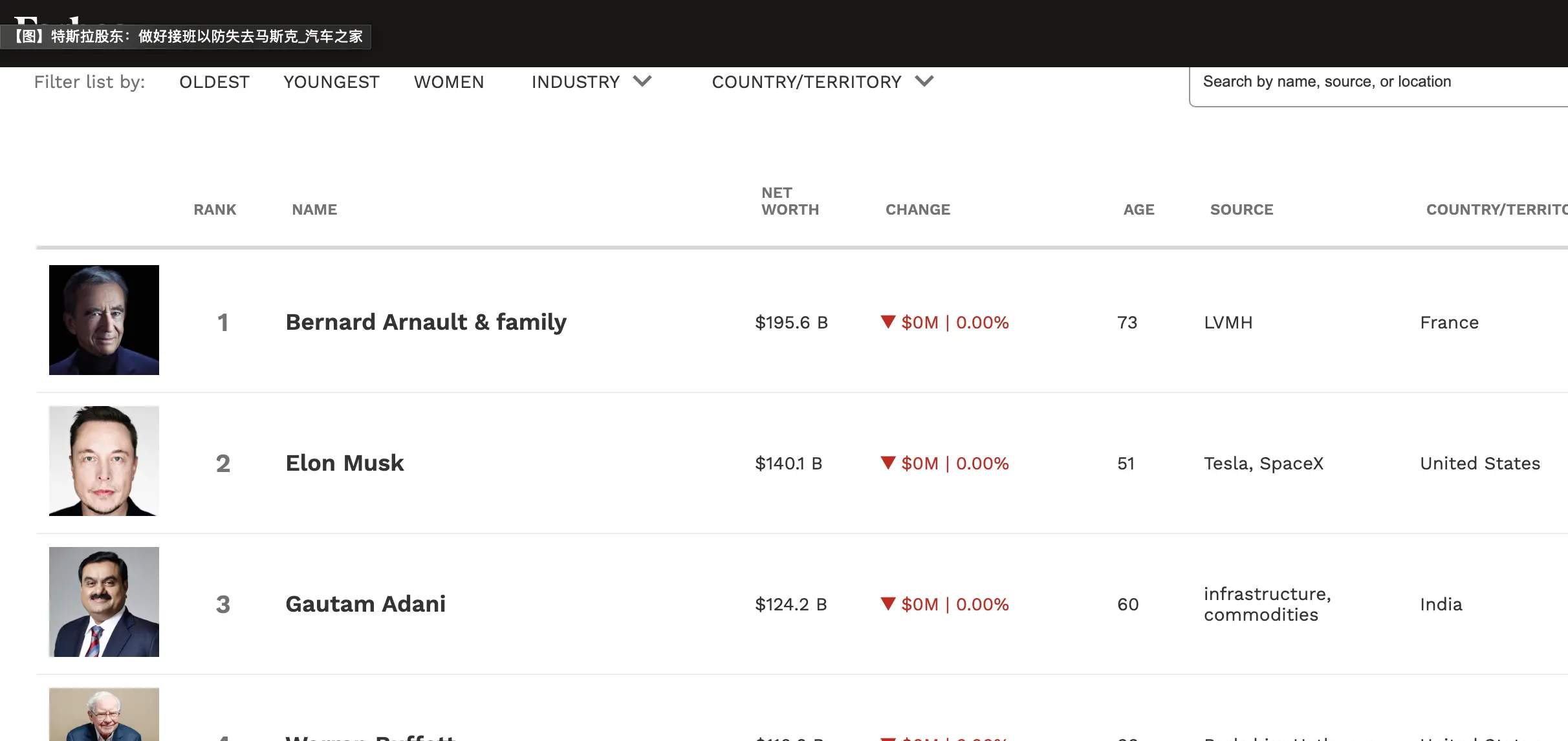The width and height of the screenshot is (1568, 741).
Task: Open Bernard Arnault & family profile link
Action: coord(426,322)
